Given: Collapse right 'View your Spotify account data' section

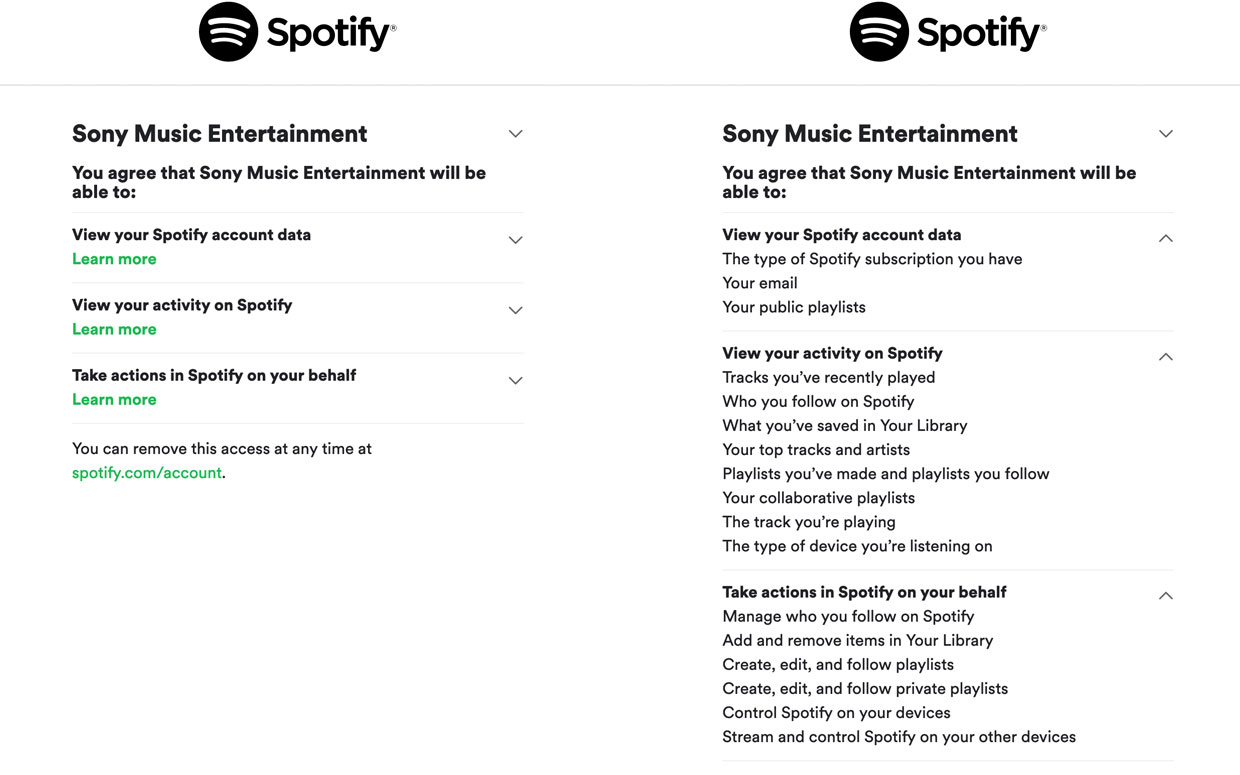Looking at the screenshot, I should (1165, 238).
